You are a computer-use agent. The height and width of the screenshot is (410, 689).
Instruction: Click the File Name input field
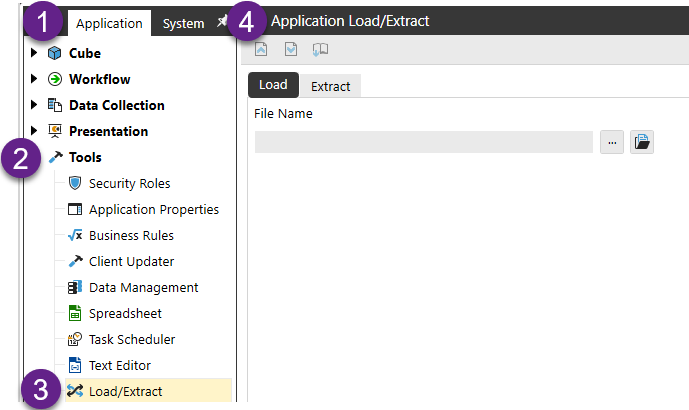coord(423,142)
